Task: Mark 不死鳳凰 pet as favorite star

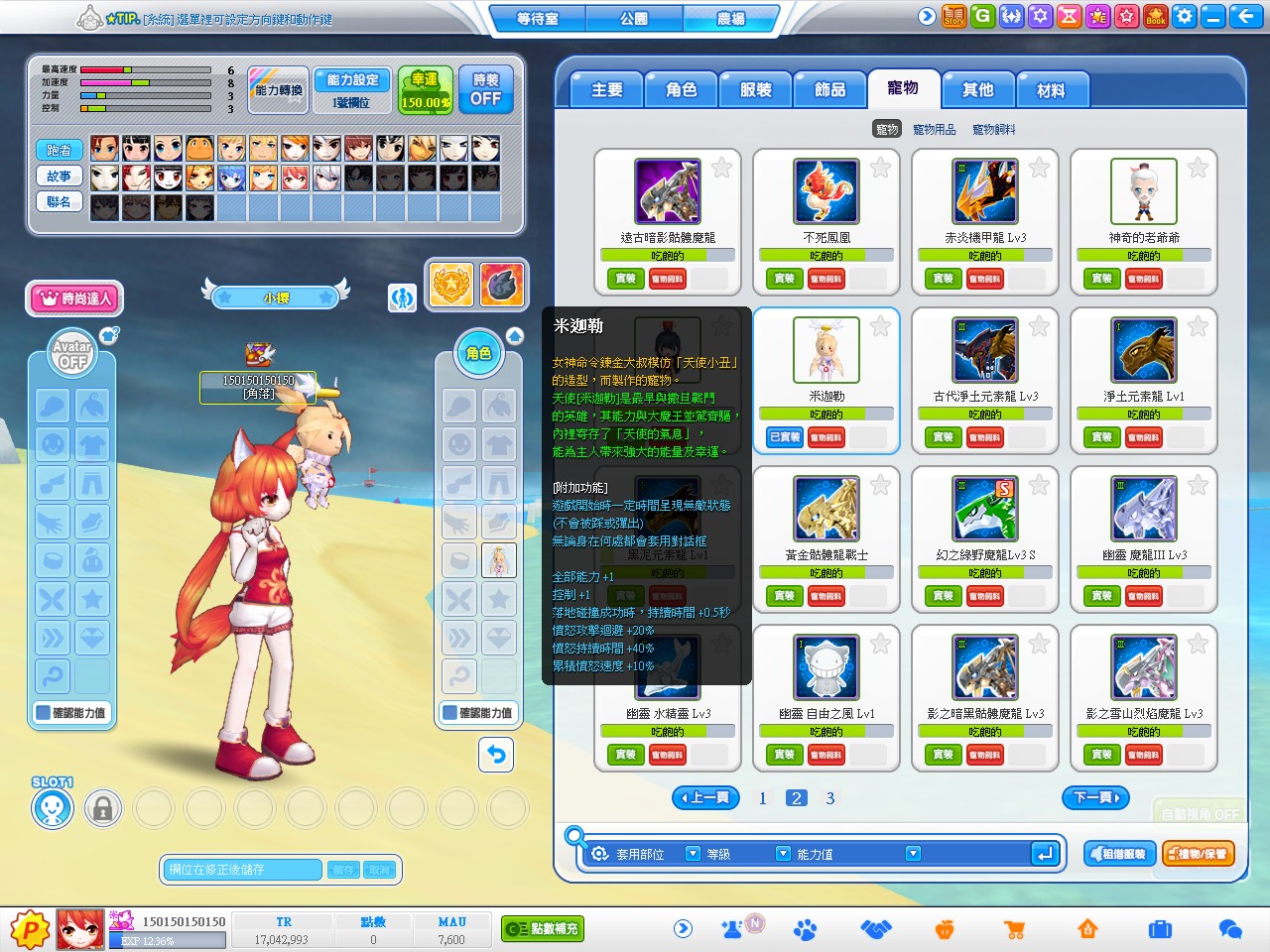Action: pyautogui.click(x=880, y=168)
